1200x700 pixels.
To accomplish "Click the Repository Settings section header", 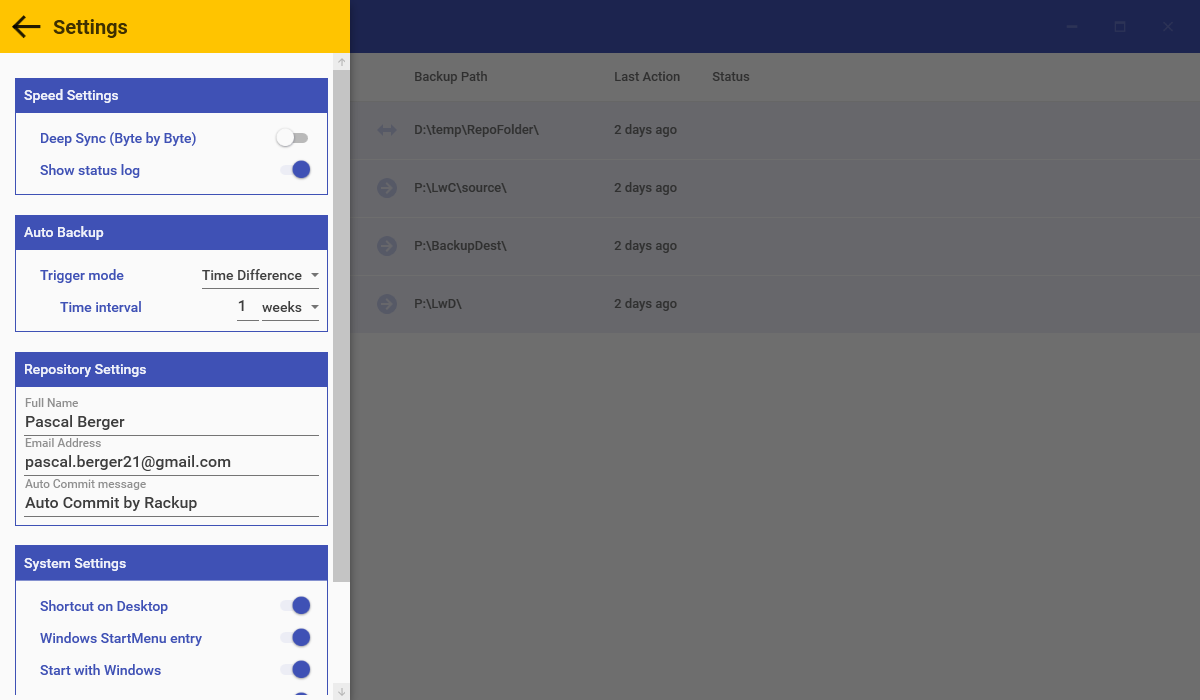I will tap(172, 370).
